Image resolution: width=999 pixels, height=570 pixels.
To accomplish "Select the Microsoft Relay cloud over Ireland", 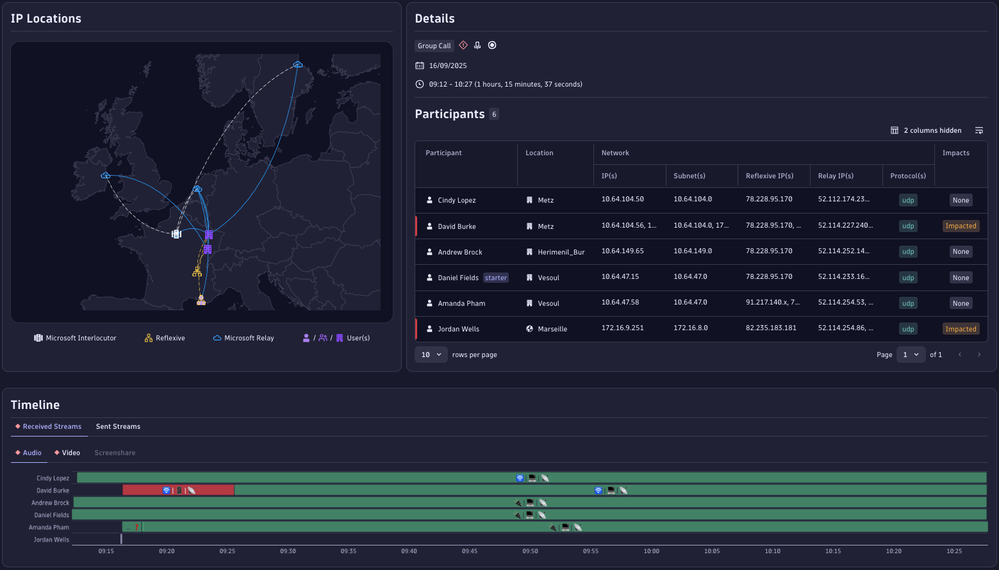I will [106, 176].
